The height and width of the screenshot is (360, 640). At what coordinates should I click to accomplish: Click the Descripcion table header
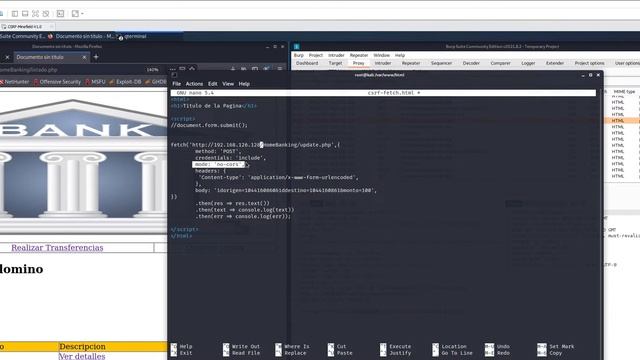pyautogui.click(x=82, y=347)
